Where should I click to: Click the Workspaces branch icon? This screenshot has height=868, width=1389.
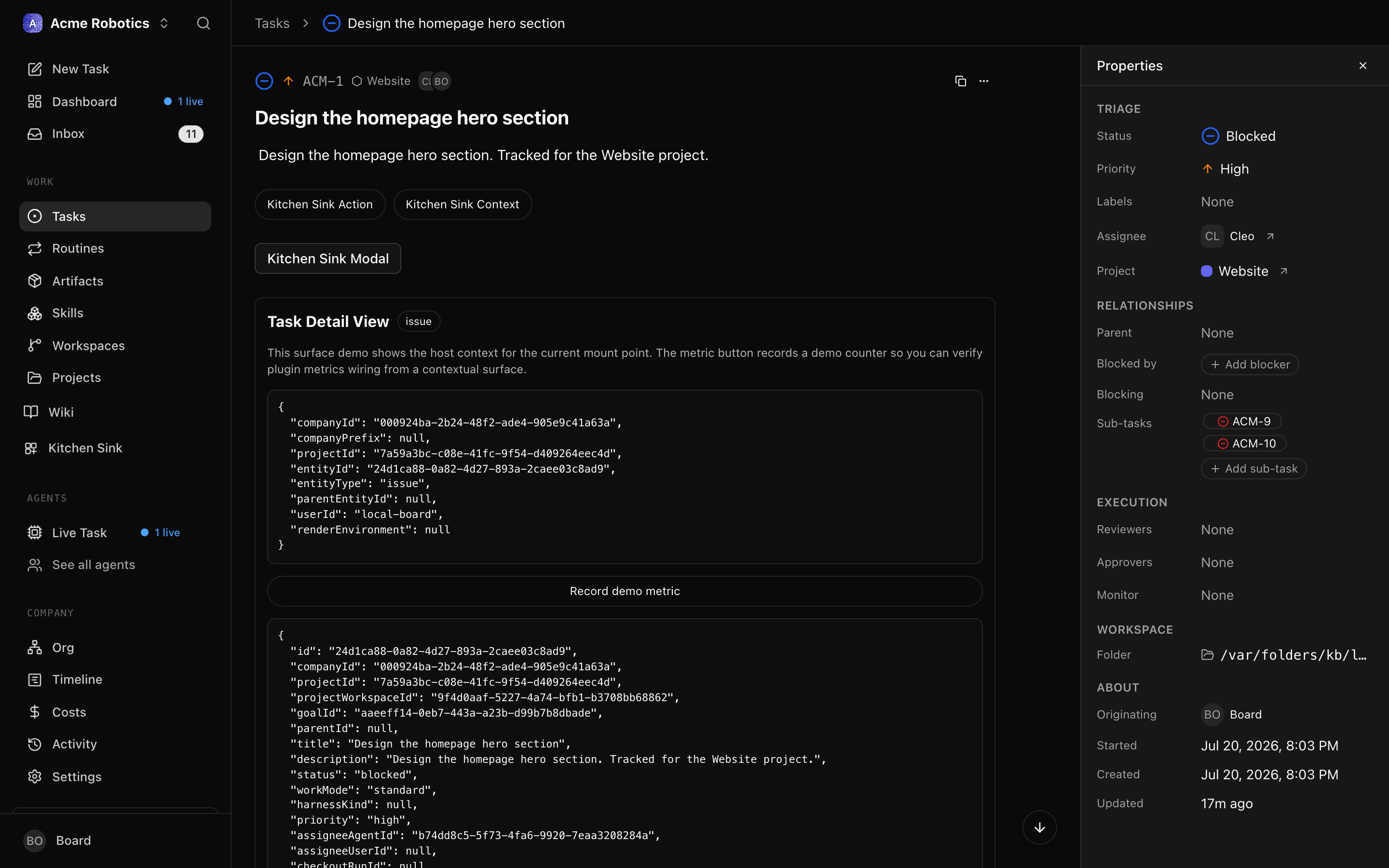[34, 345]
